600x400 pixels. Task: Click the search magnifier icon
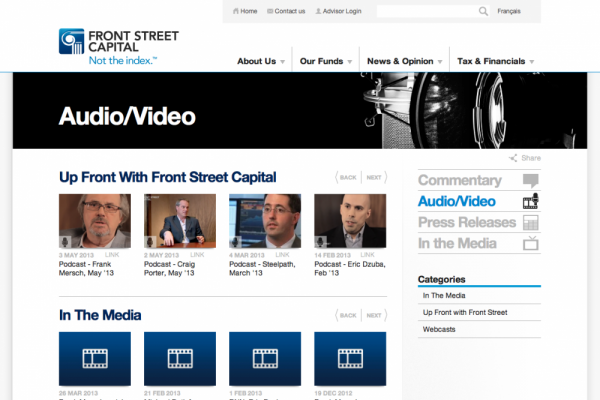[484, 11]
